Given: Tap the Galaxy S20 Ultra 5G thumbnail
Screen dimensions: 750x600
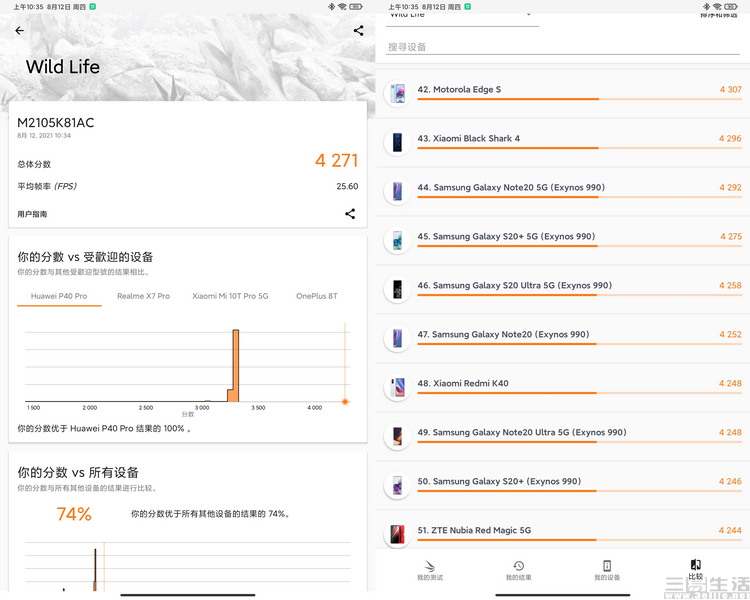Looking at the screenshot, I should click(397, 289).
